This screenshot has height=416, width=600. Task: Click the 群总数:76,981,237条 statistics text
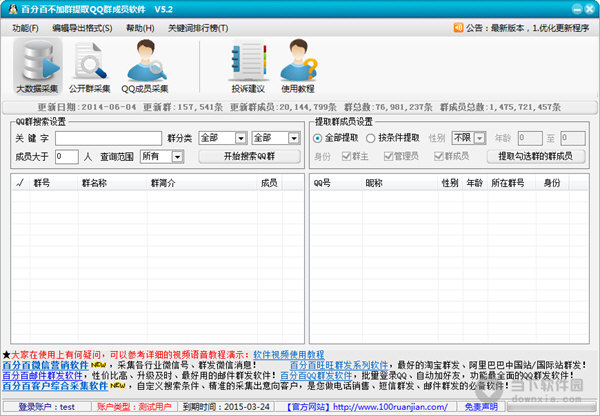(x=388, y=107)
